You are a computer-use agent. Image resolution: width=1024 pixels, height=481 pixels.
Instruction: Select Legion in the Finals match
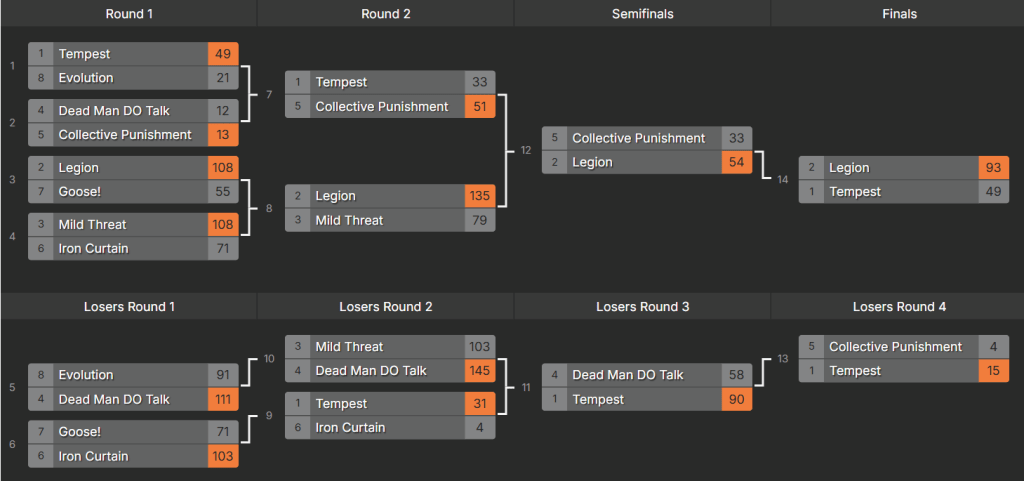[849, 168]
